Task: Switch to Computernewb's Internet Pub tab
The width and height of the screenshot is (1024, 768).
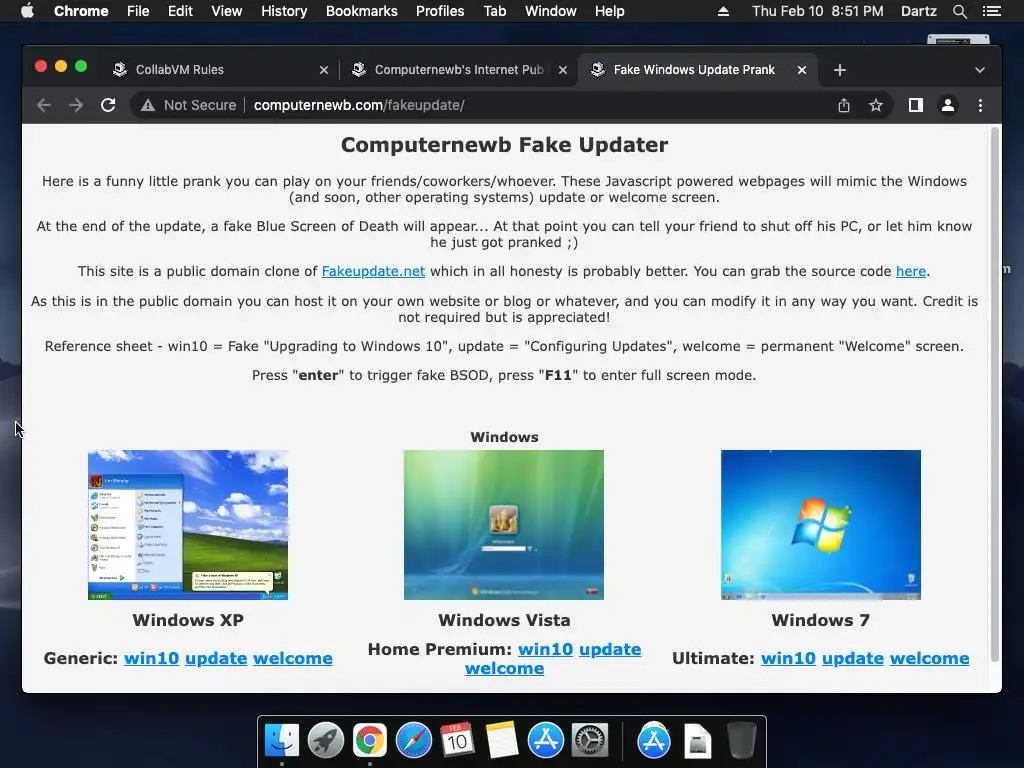Action: coord(459,70)
